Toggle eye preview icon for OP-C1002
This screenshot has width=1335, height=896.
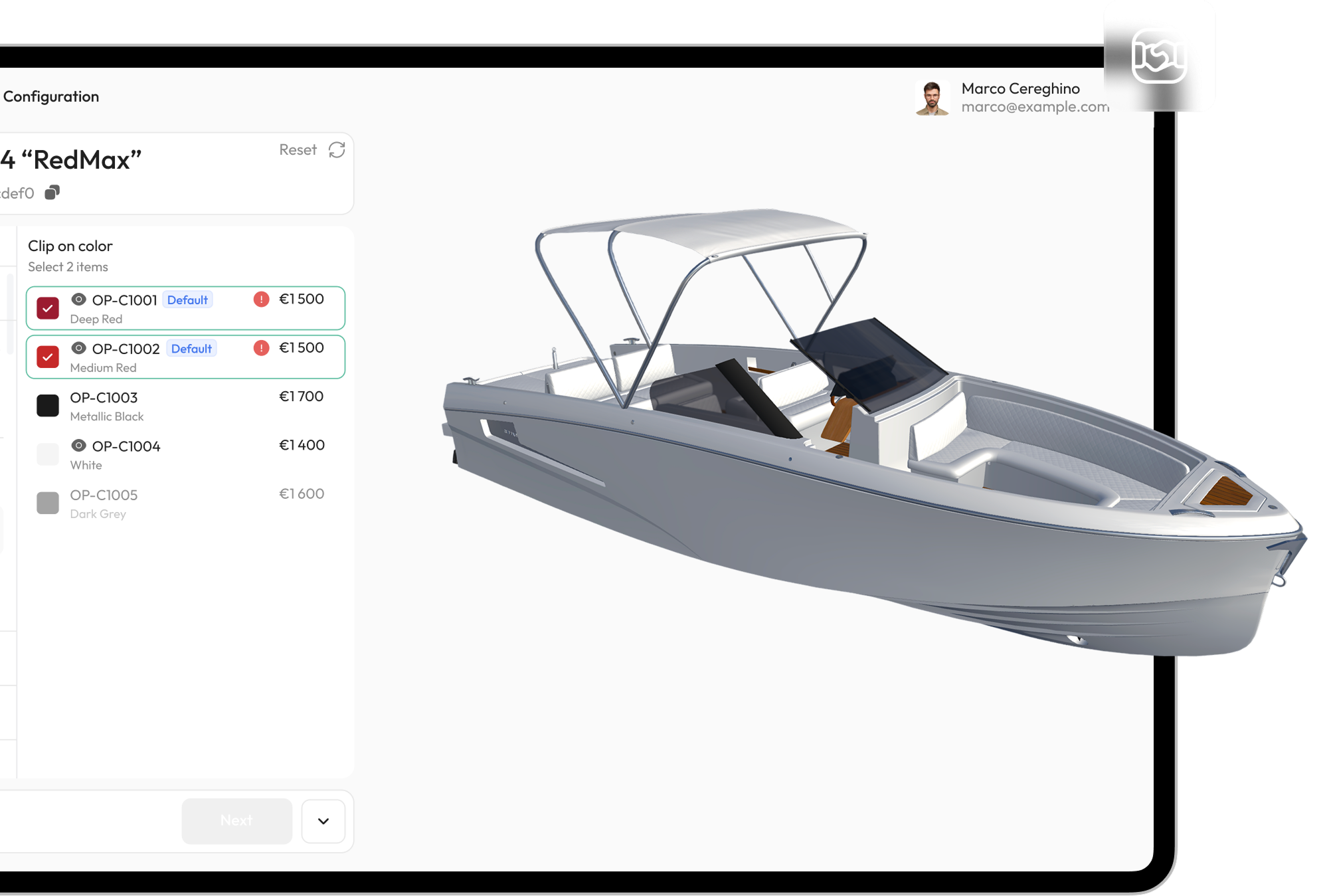click(79, 348)
